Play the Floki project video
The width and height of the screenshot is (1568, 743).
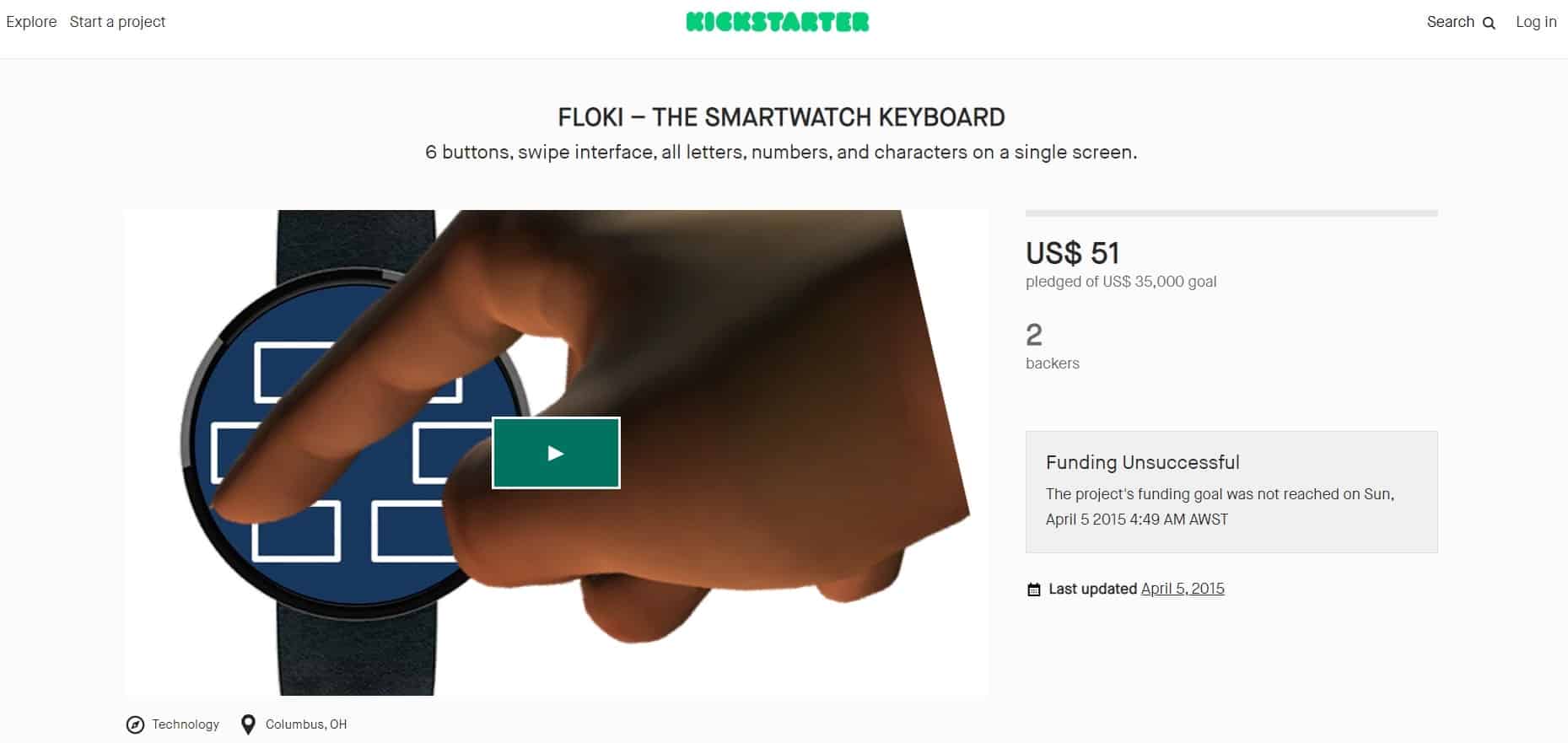click(x=556, y=453)
